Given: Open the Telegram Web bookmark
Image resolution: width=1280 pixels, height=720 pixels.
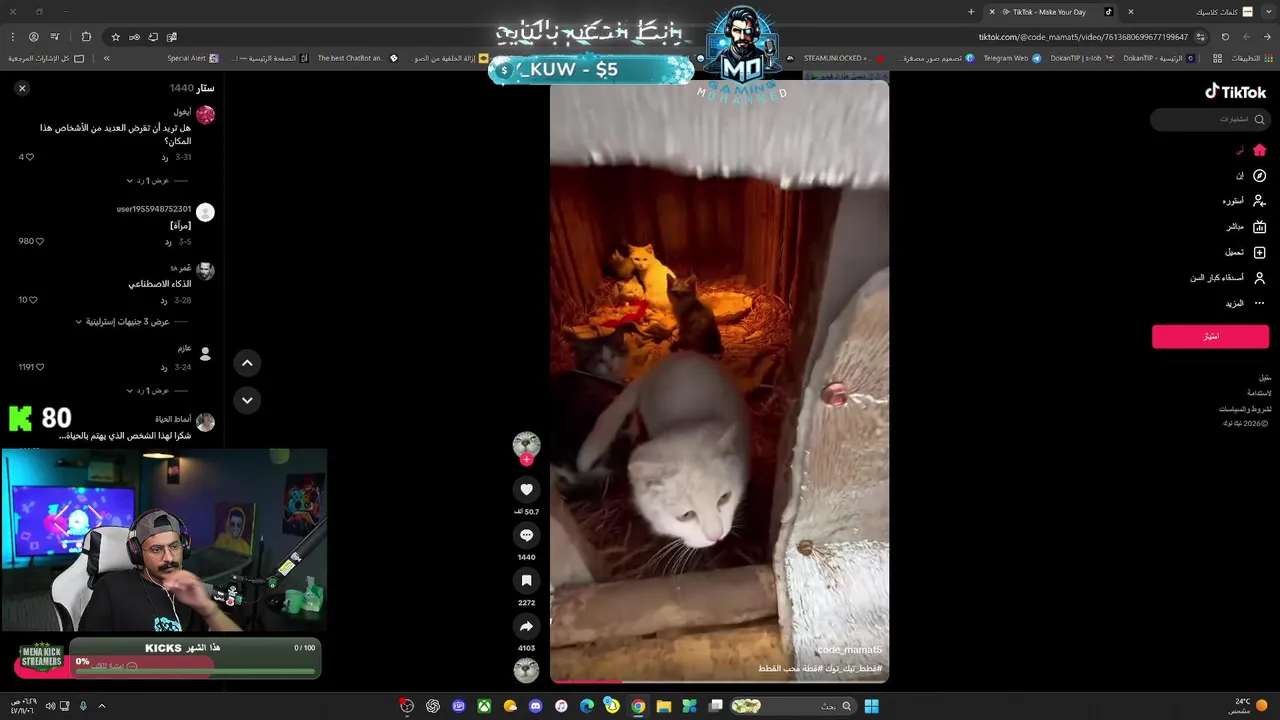Looking at the screenshot, I should pos(1011,58).
